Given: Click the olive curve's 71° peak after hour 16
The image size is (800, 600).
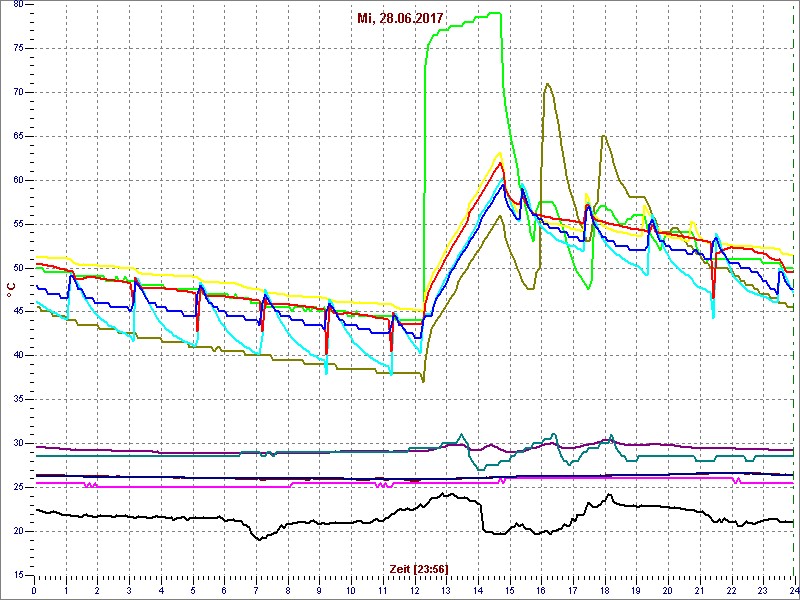Looking at the screenshot, I should 547,84.
